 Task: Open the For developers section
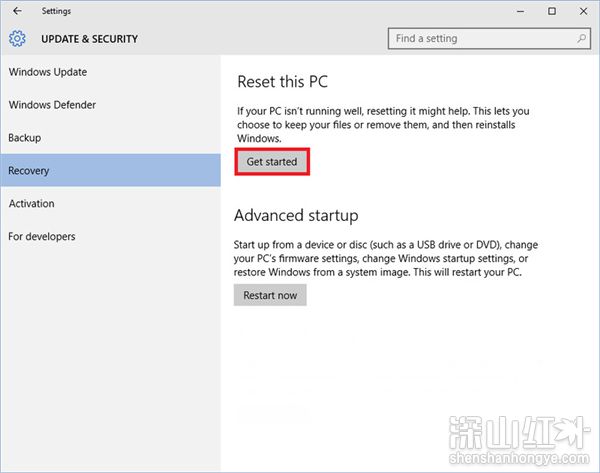pyautogui.click(x=42, y=236)
